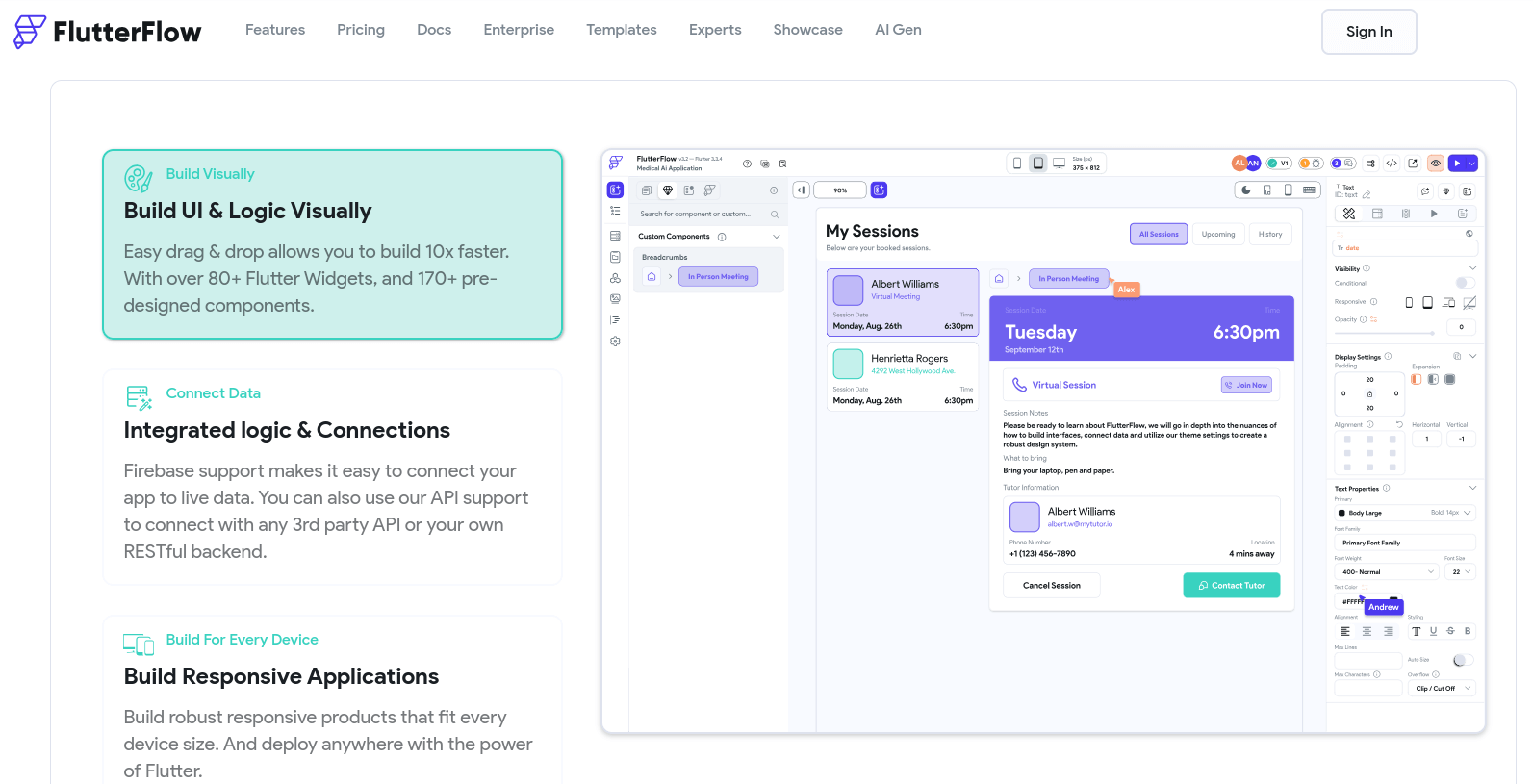Screen dimensions: 1533x784
Task: Select the diamond theme widgets tab icon
Action: [x=667, y=190]
